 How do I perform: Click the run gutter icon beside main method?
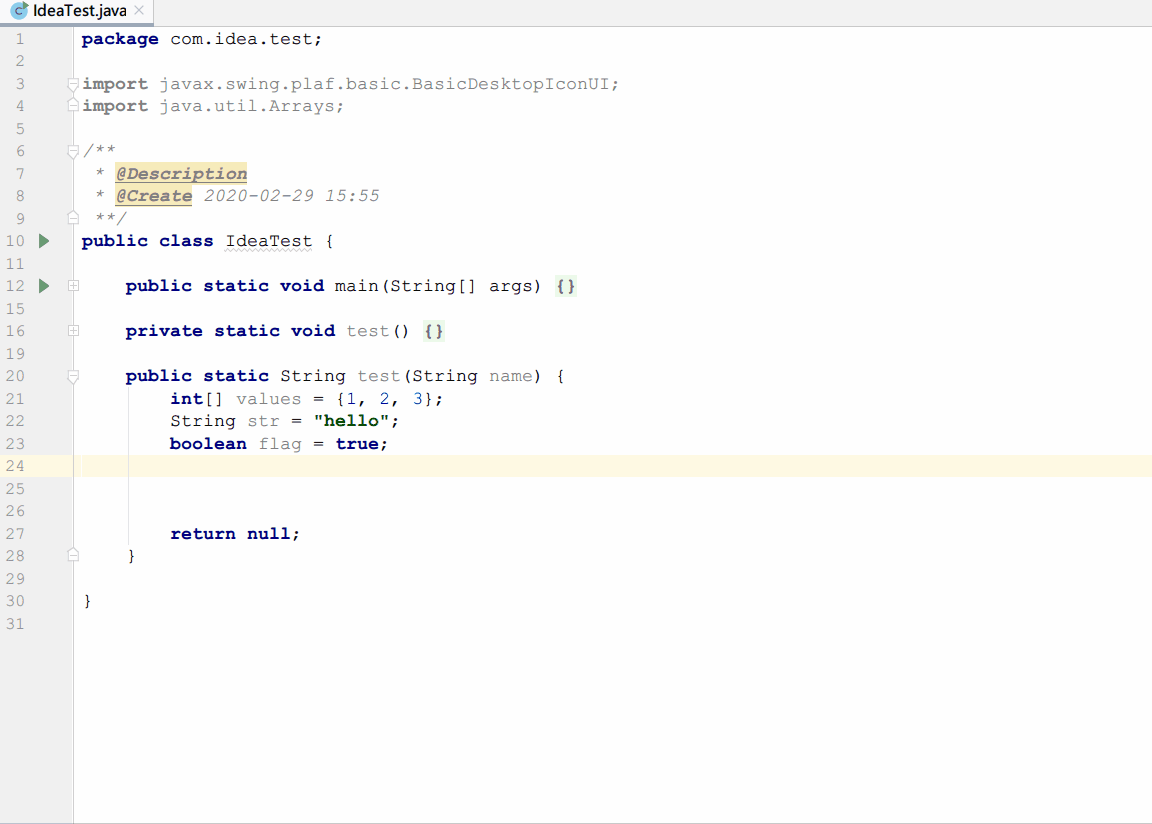tap(44, 286)
